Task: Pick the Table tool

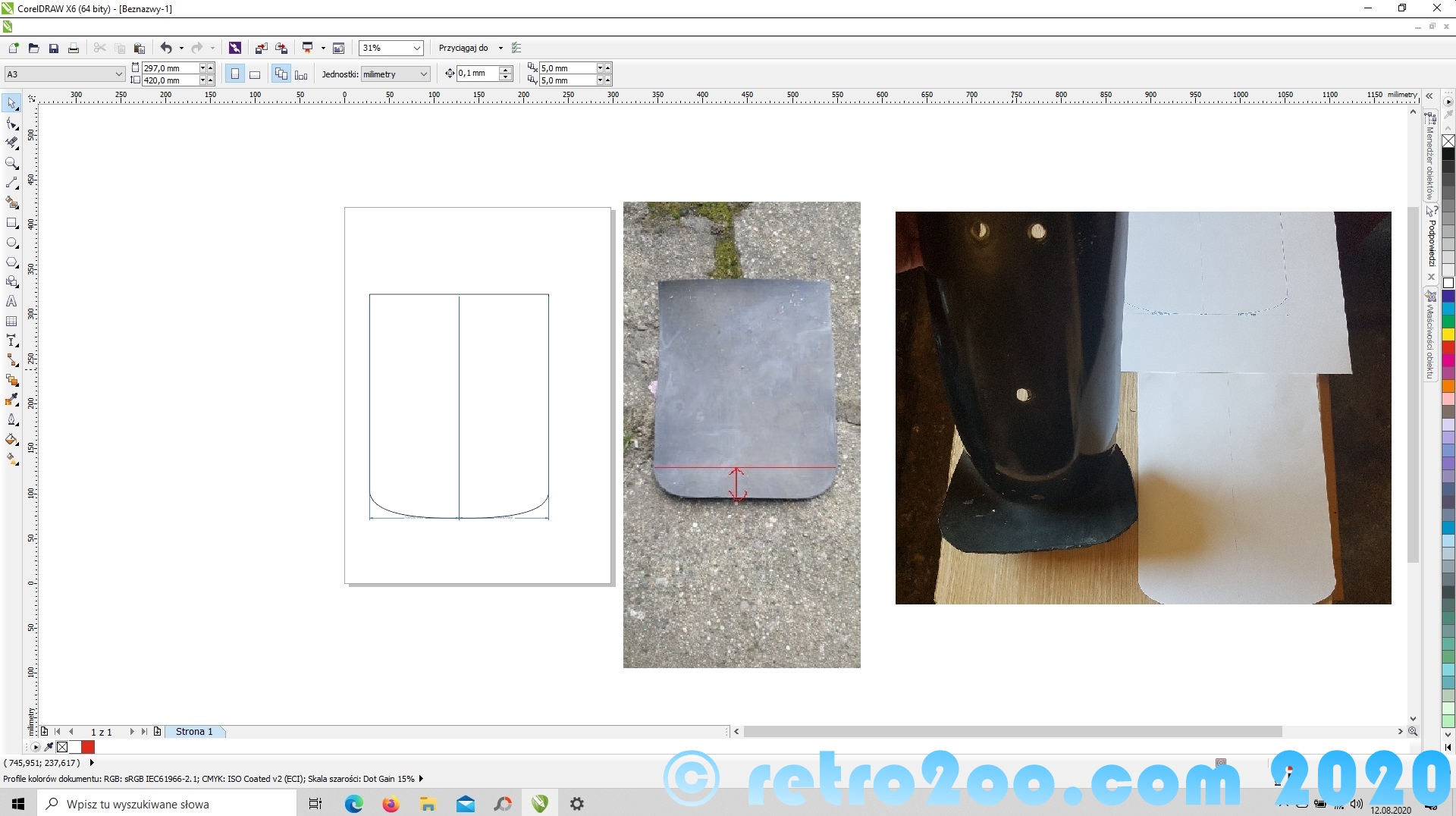Action: click(x=12, y=322)
